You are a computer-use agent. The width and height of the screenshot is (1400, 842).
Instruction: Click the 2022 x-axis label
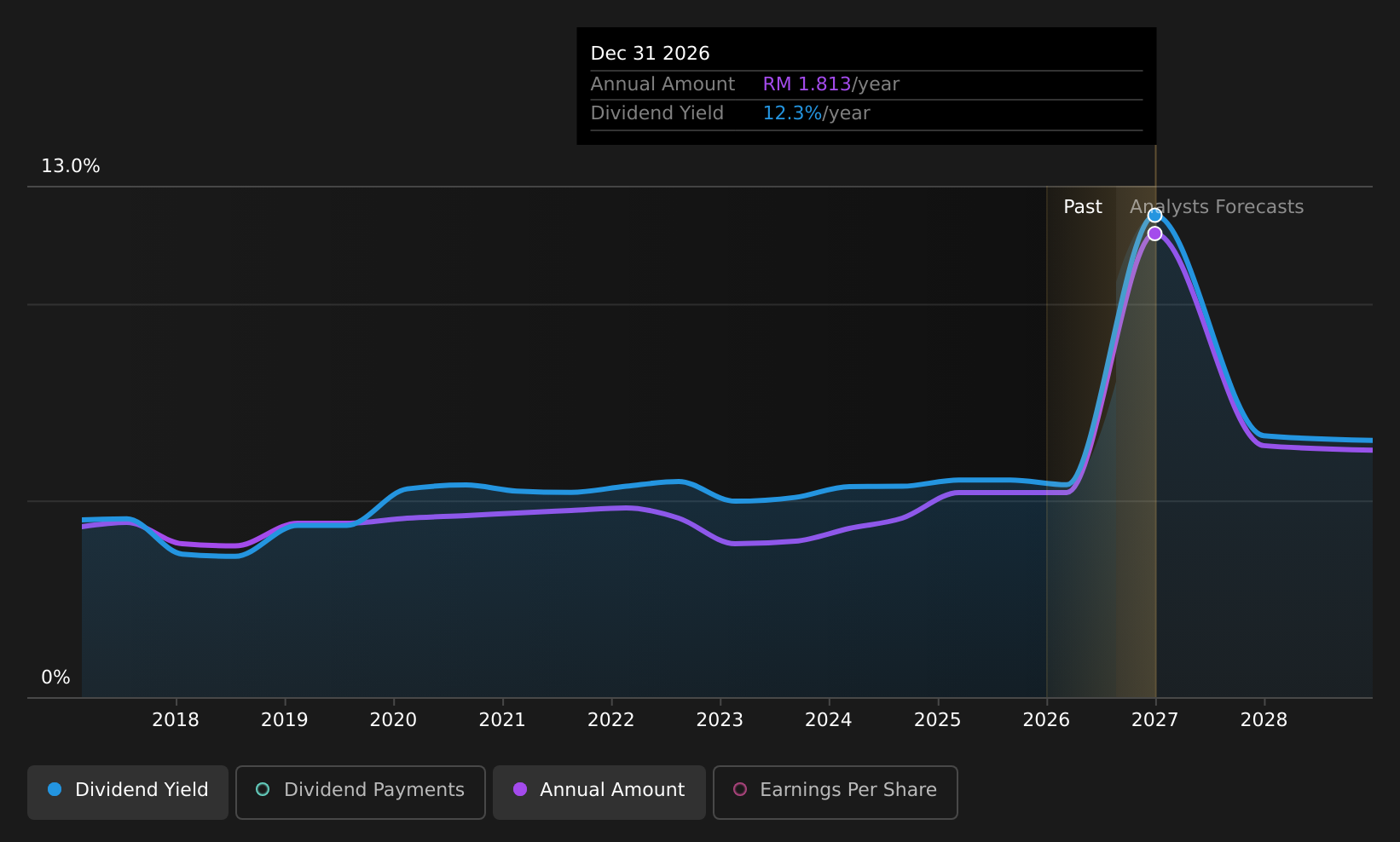click(611, 720)
